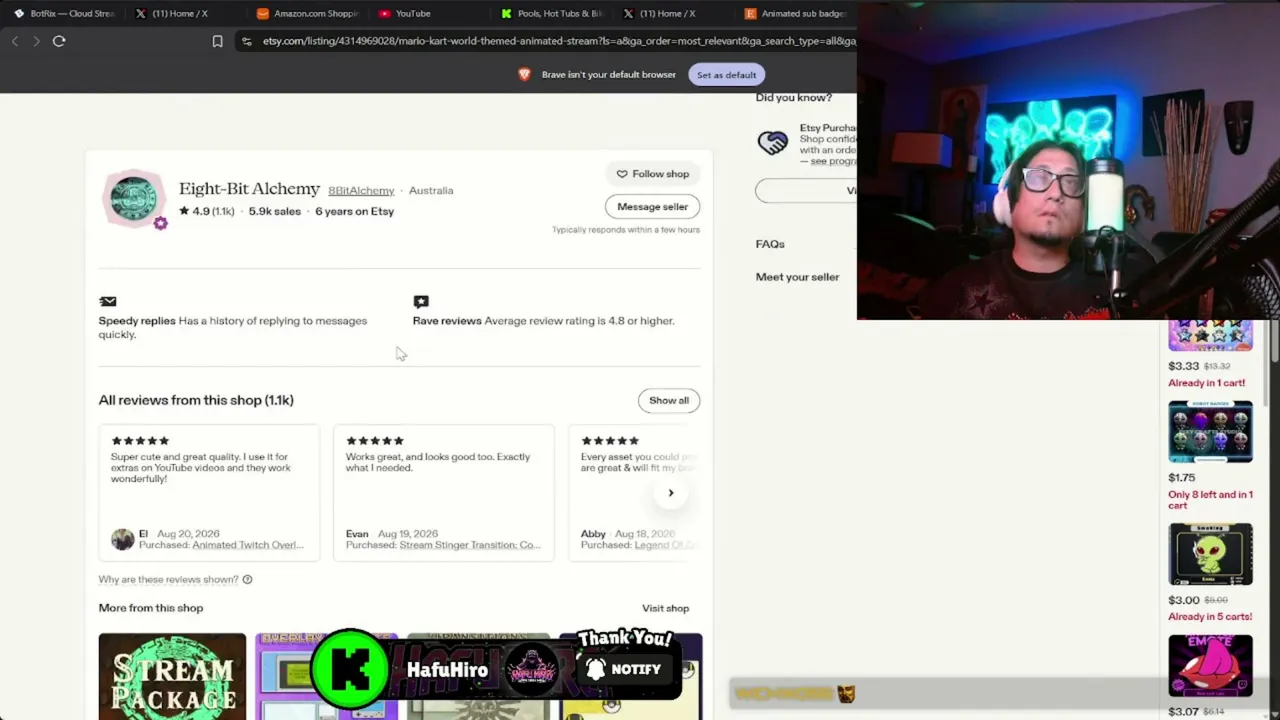This screenshot has width=1280, height=720.
Task: Open the Animated sub badge tab
Action: (796, 13)
